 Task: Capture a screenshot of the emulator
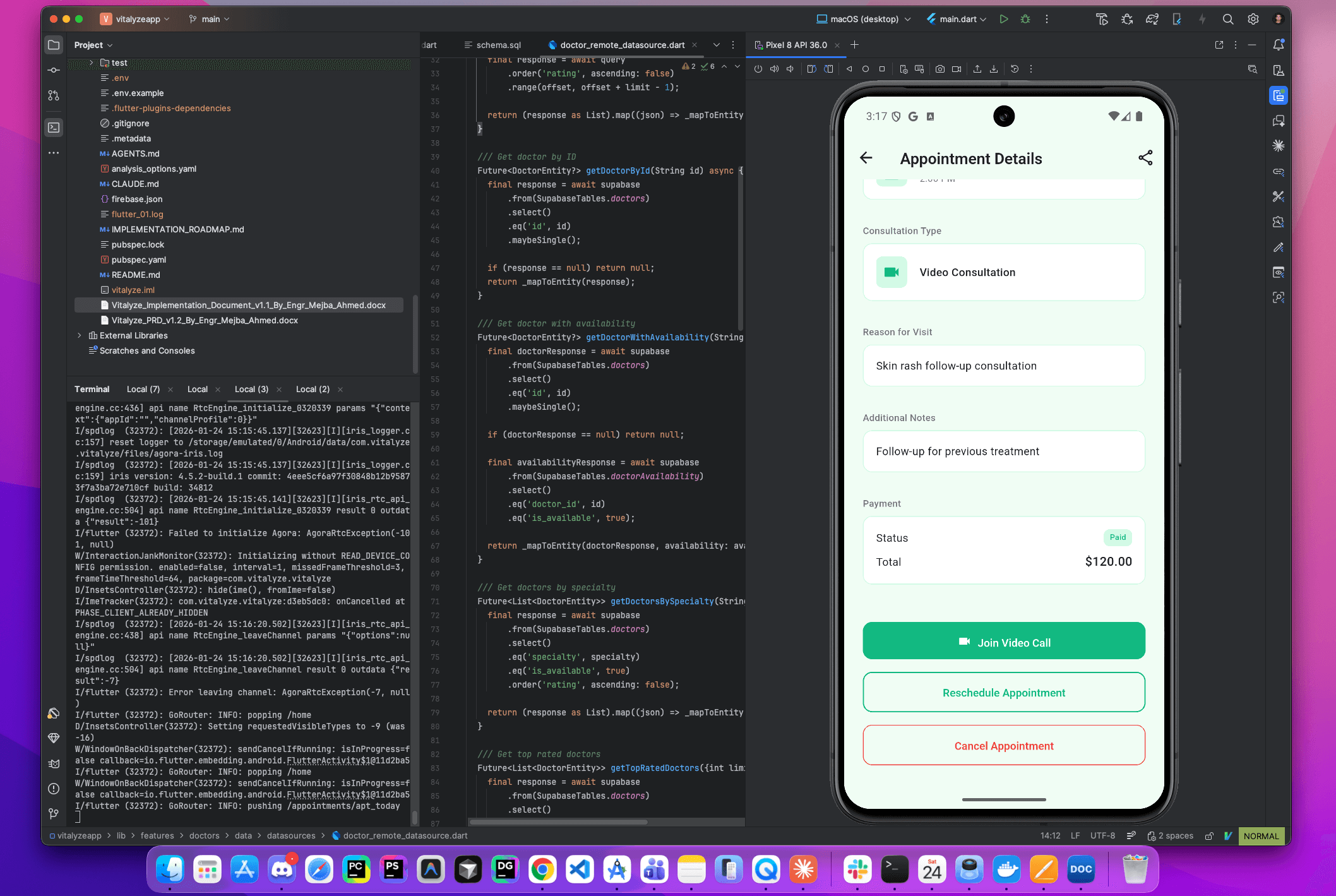tap(940, 69)
